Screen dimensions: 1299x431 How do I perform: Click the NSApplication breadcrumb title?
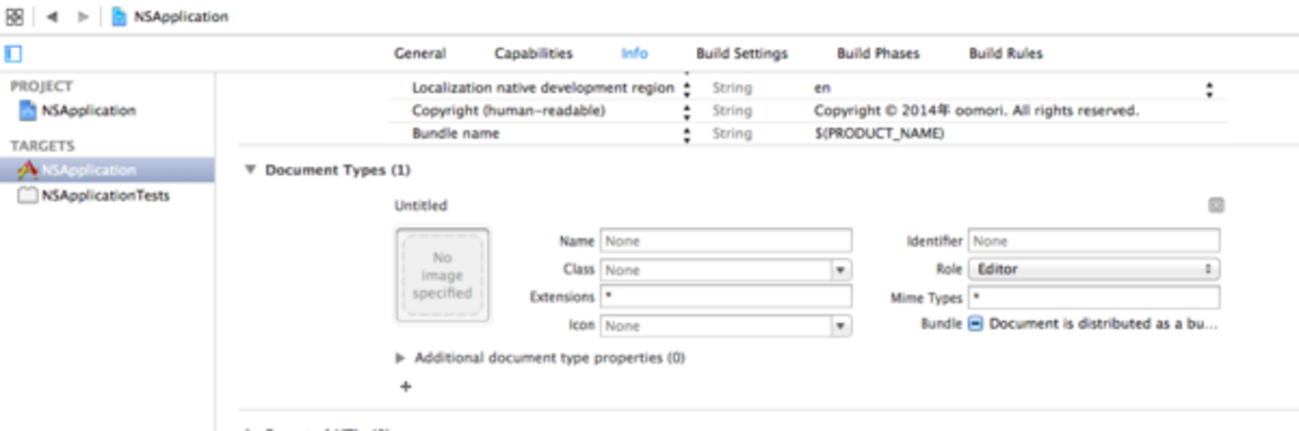point(181,17)
